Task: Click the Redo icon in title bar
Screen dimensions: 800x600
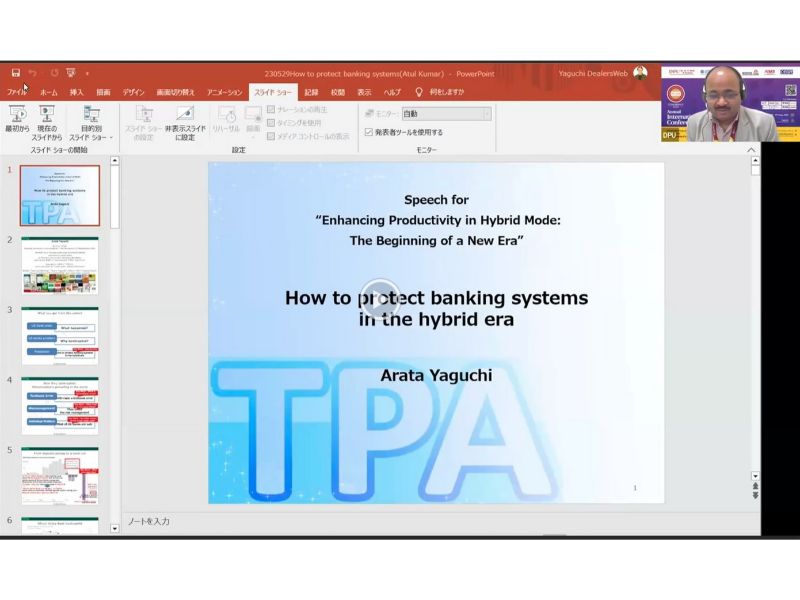Action: click(54, 73)
